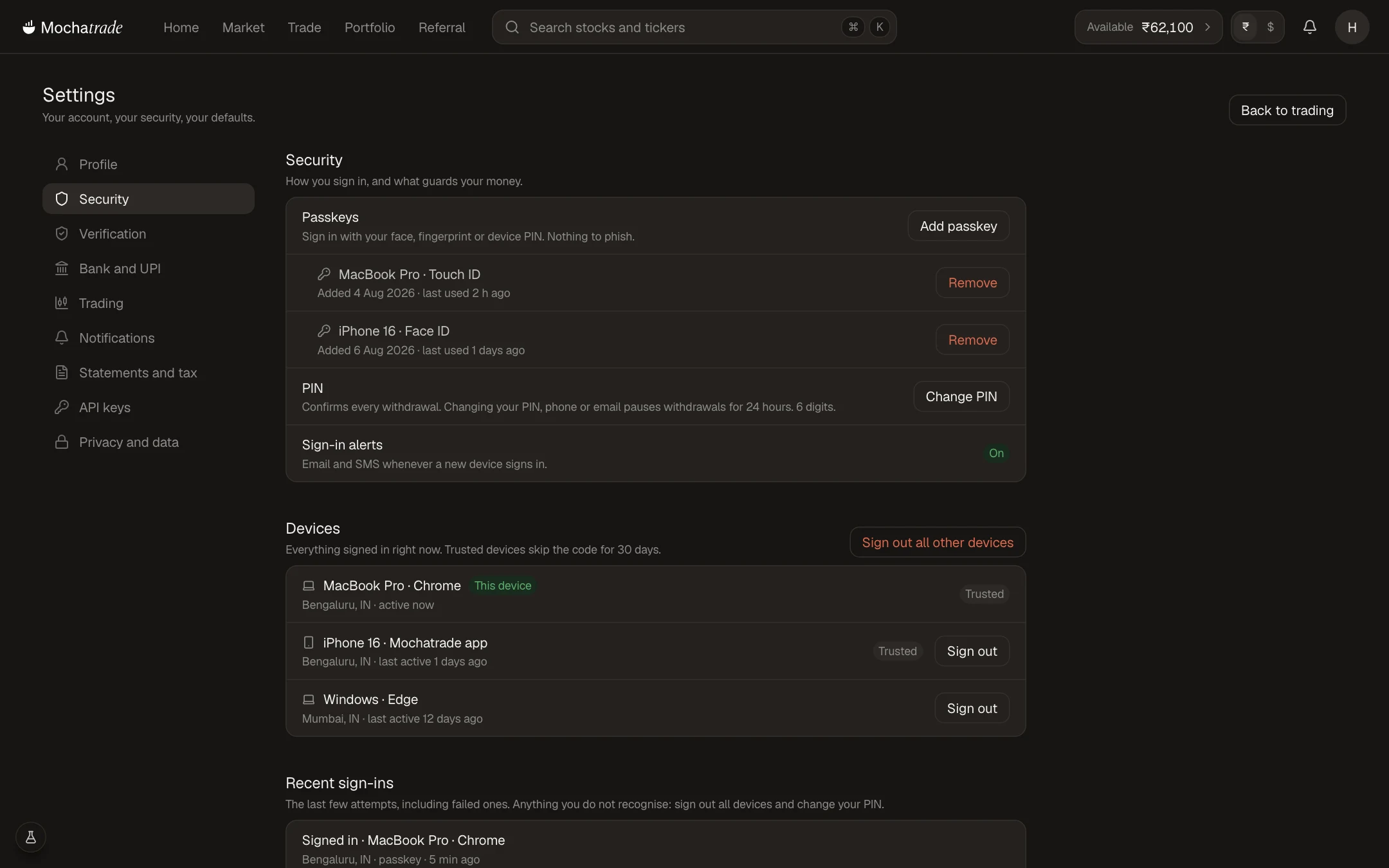Select the Security settings section
Viewport: 1389px width, 868px height.
[149, 199]
